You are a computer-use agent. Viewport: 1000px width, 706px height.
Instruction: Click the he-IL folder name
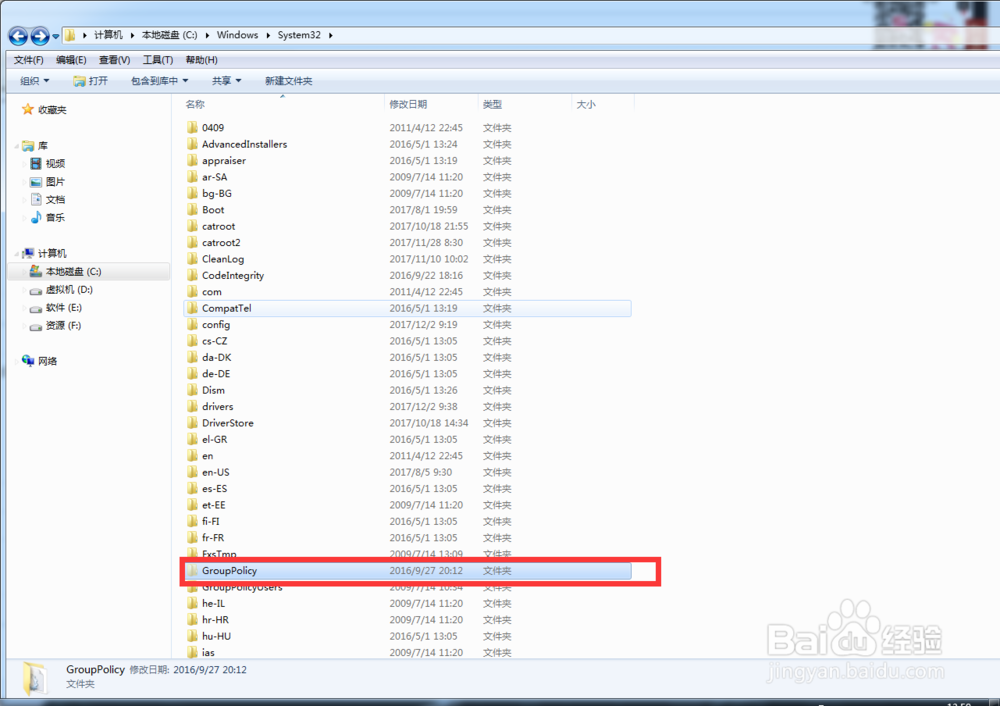[213, 603]
